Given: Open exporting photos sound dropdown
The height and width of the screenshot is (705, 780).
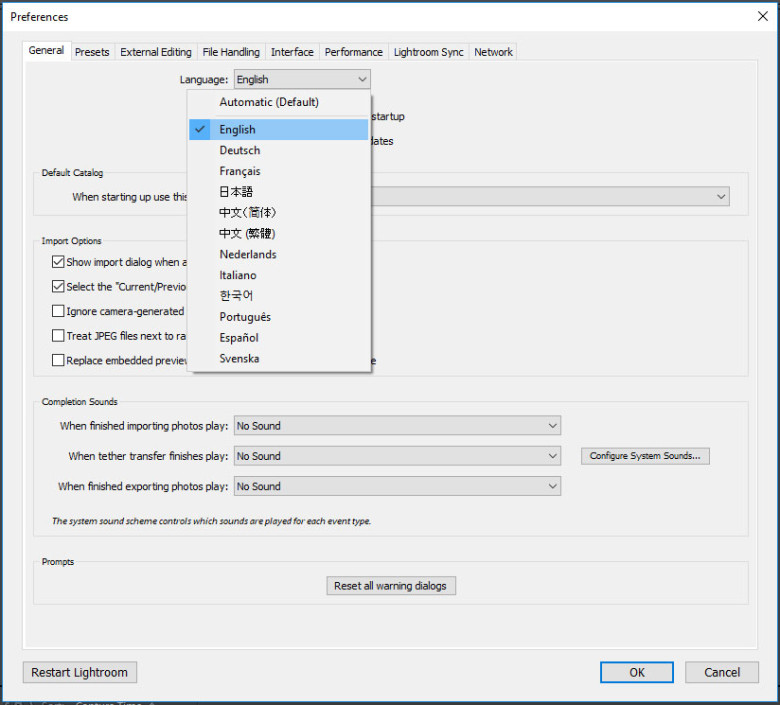Looking at the screenshot, I should coord(397,487).
